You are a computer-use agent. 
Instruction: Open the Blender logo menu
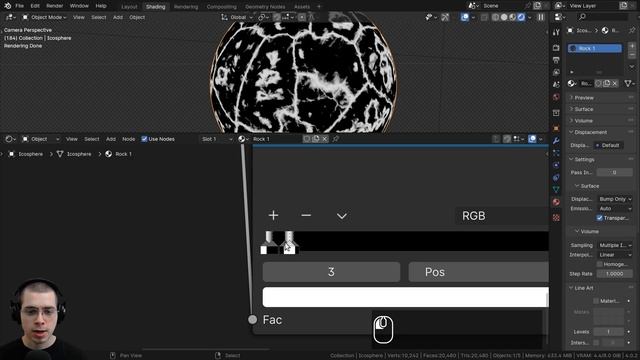(8, 6)
